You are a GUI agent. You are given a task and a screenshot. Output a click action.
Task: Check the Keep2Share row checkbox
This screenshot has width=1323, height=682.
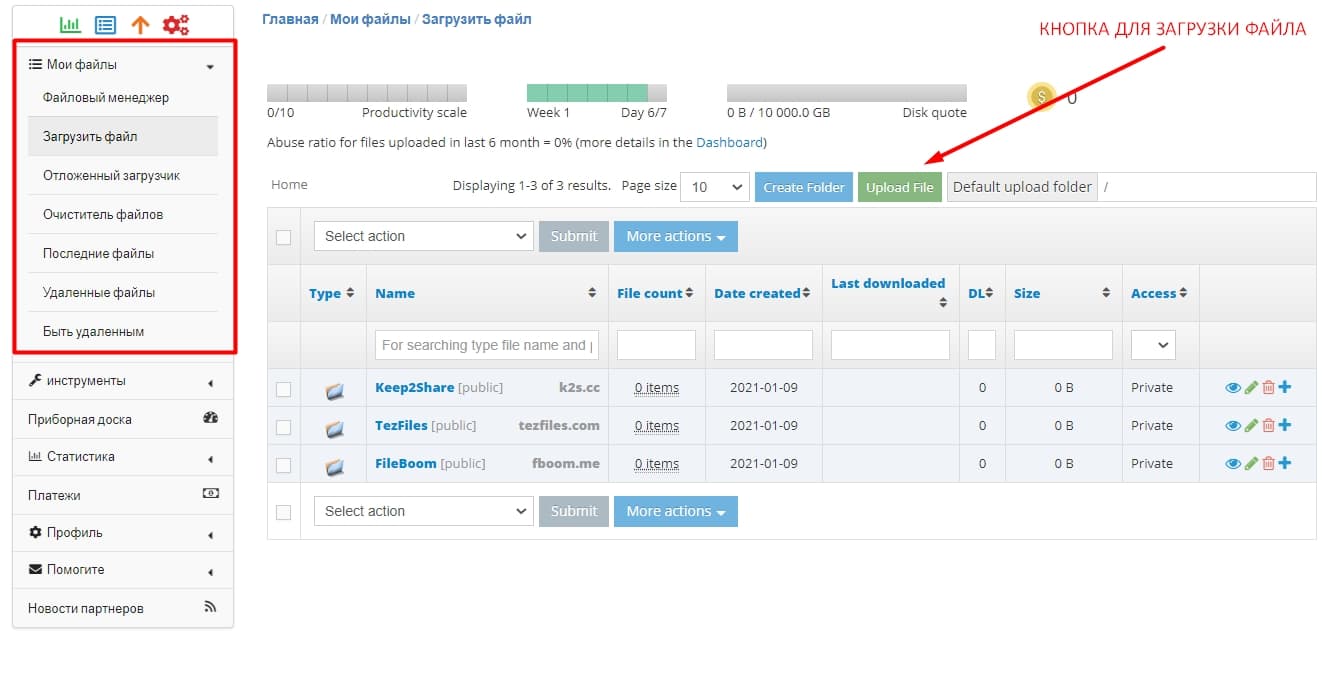coord(283,389)
